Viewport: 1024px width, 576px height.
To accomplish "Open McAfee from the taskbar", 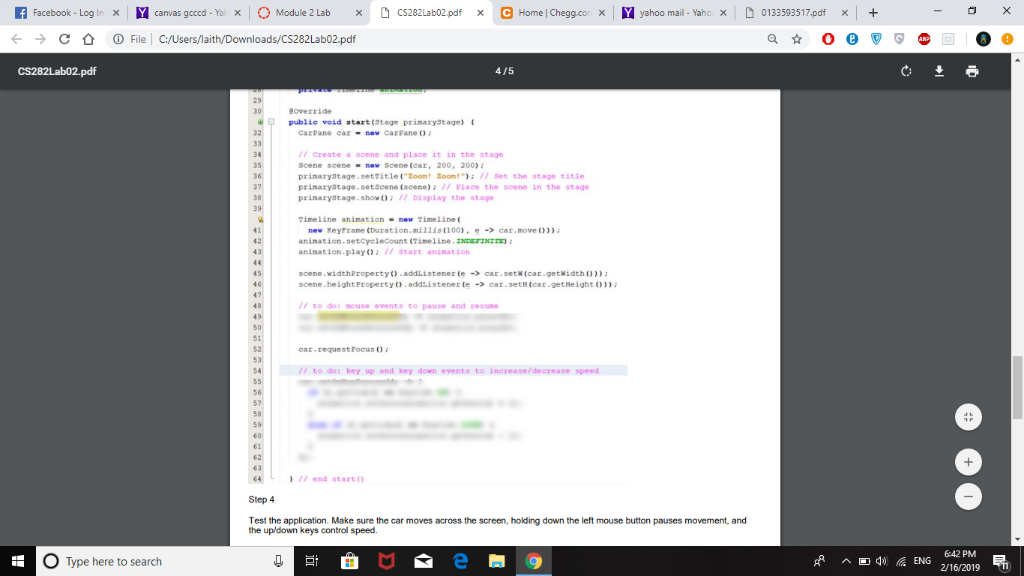I will point(387,561).
